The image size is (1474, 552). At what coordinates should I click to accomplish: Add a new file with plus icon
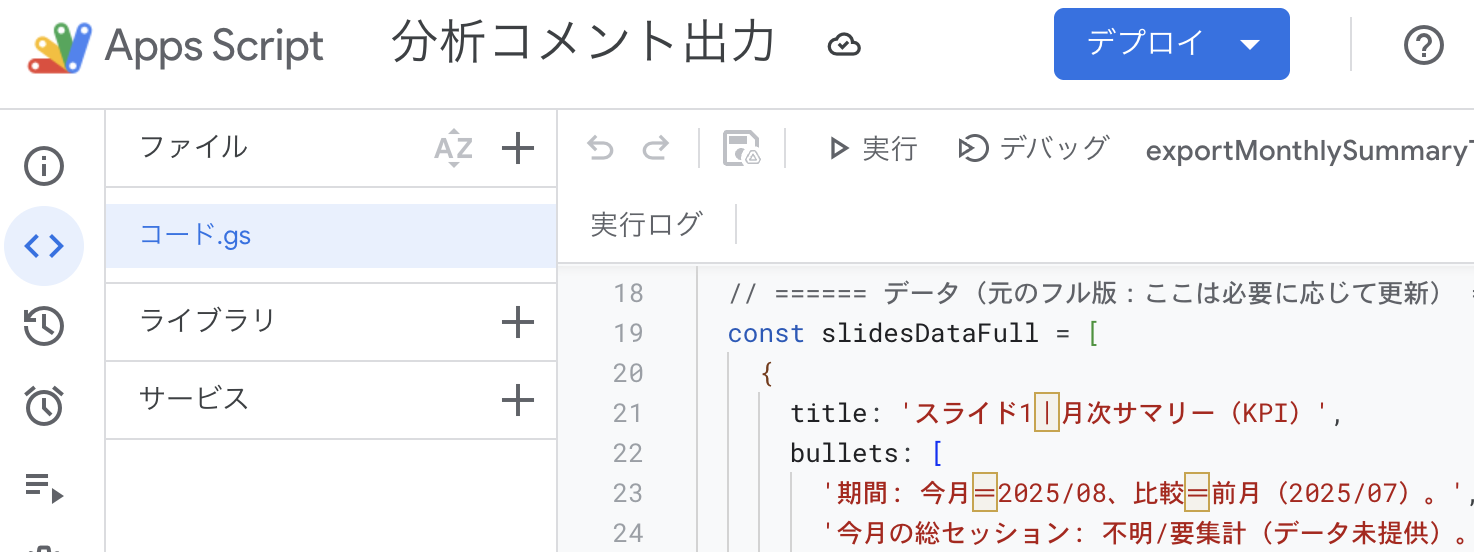517,149
